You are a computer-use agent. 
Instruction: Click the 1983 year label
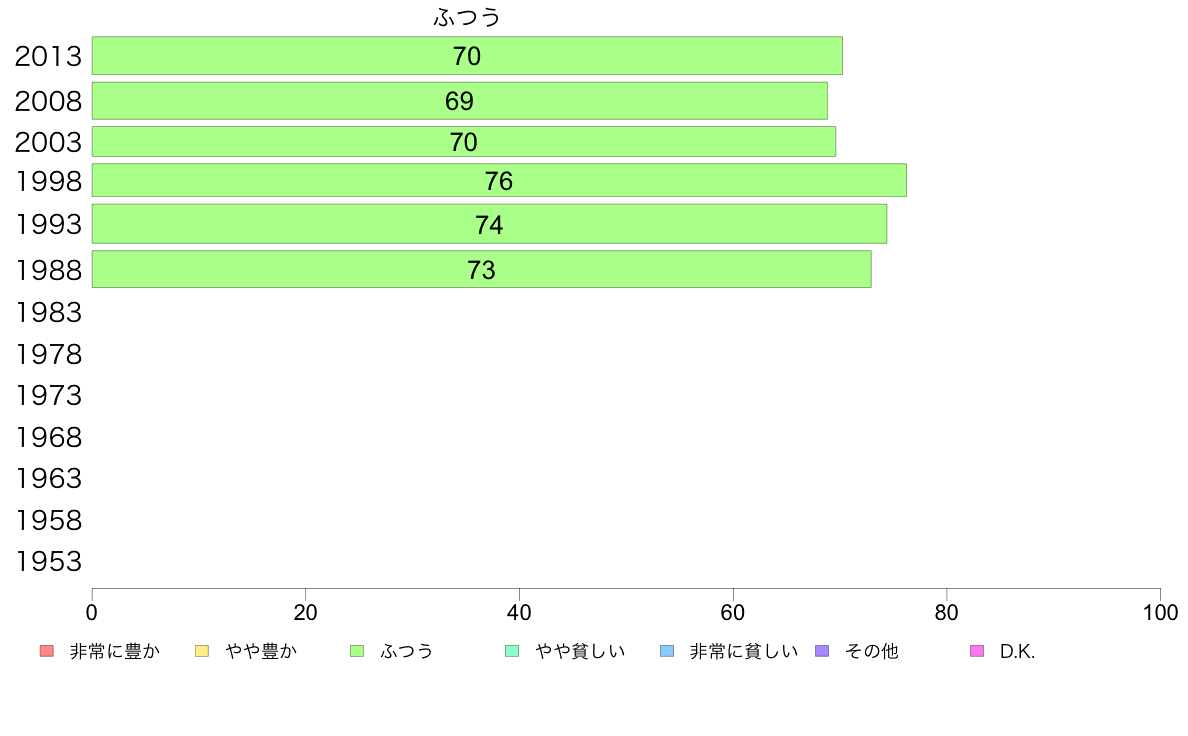pyautogui.click(x=48, y=312)
